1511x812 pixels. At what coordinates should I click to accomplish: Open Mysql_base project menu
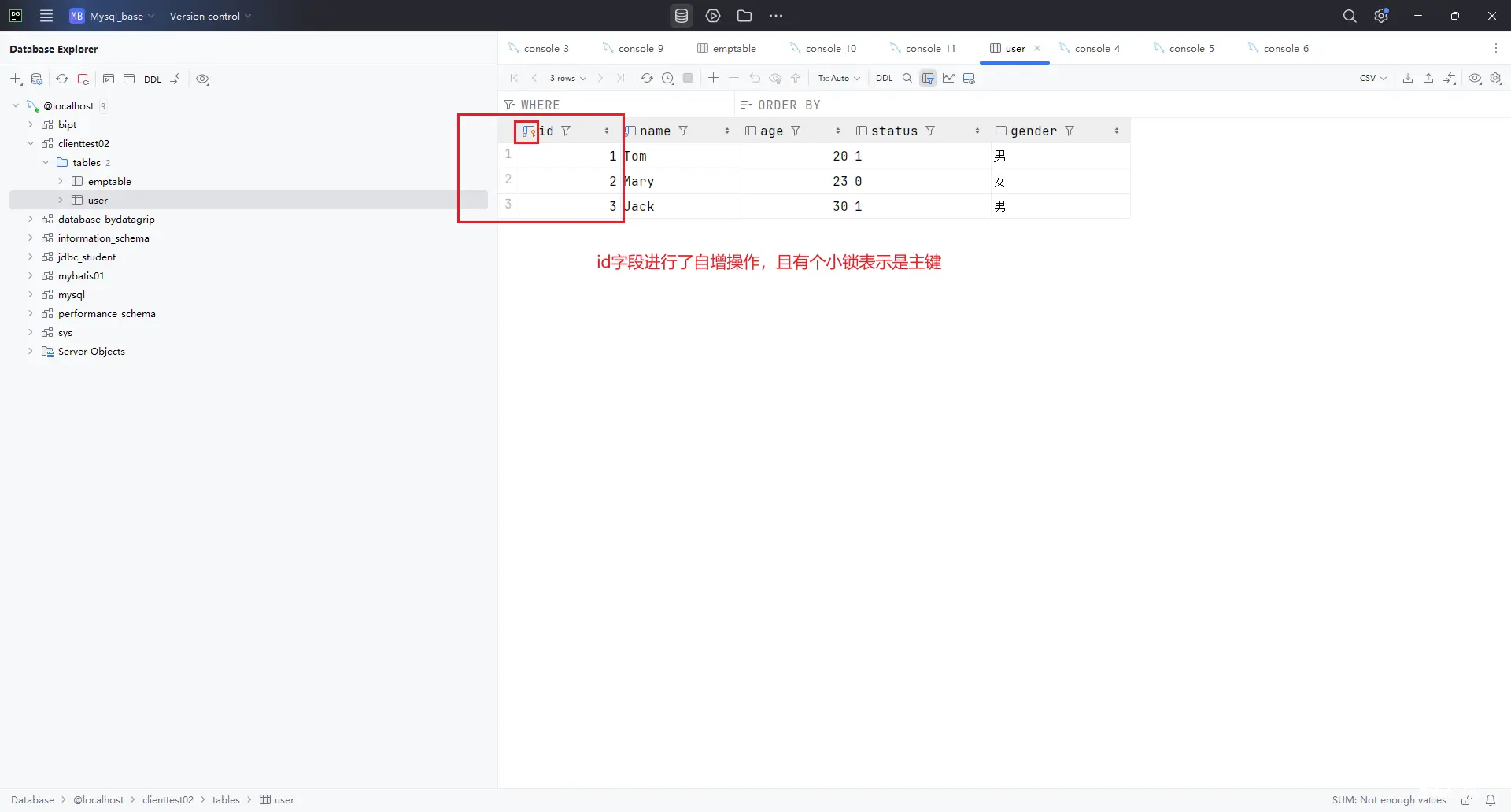tap(112, 16)
